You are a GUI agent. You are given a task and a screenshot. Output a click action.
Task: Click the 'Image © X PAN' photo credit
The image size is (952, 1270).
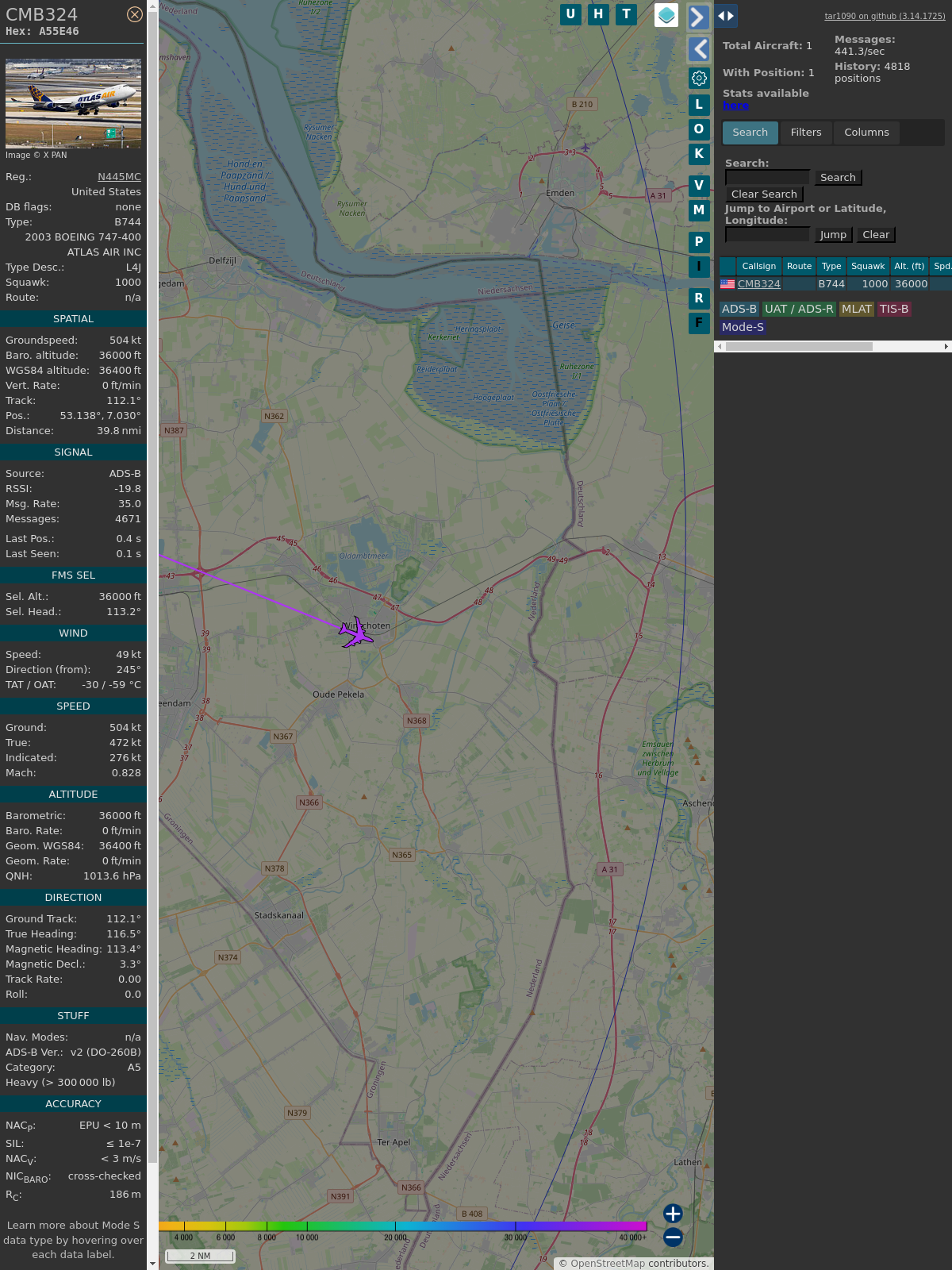(x=36, y=156)
